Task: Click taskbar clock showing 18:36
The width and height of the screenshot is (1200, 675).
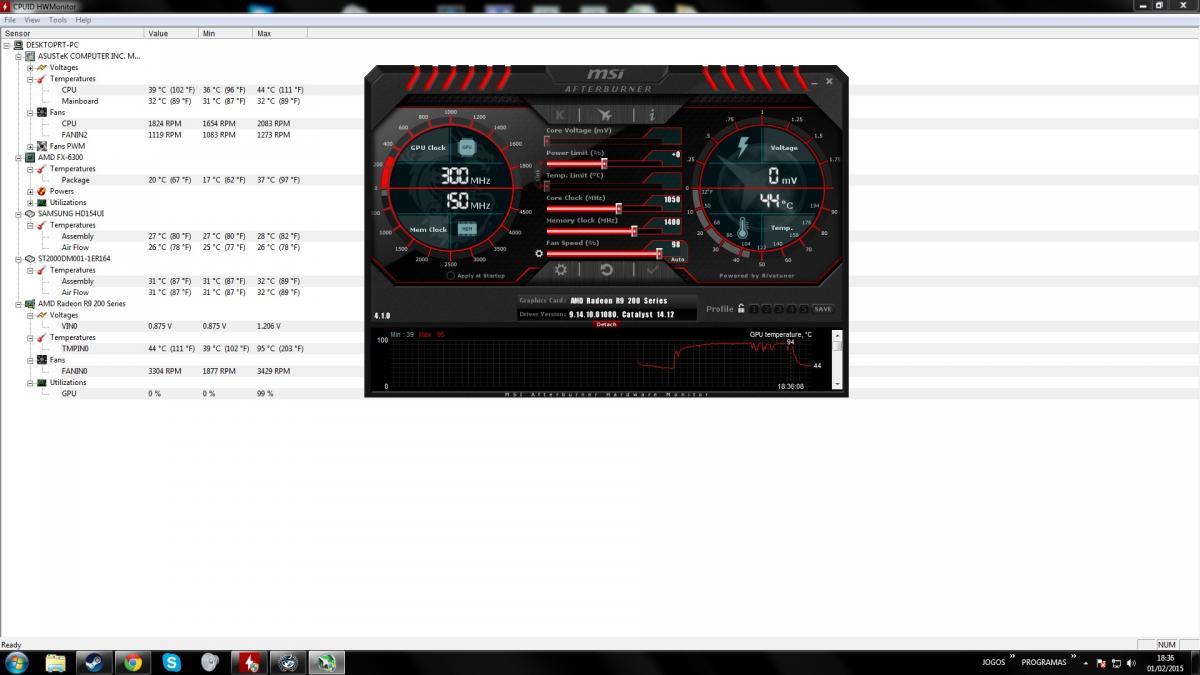Action: coord(1165,662)
